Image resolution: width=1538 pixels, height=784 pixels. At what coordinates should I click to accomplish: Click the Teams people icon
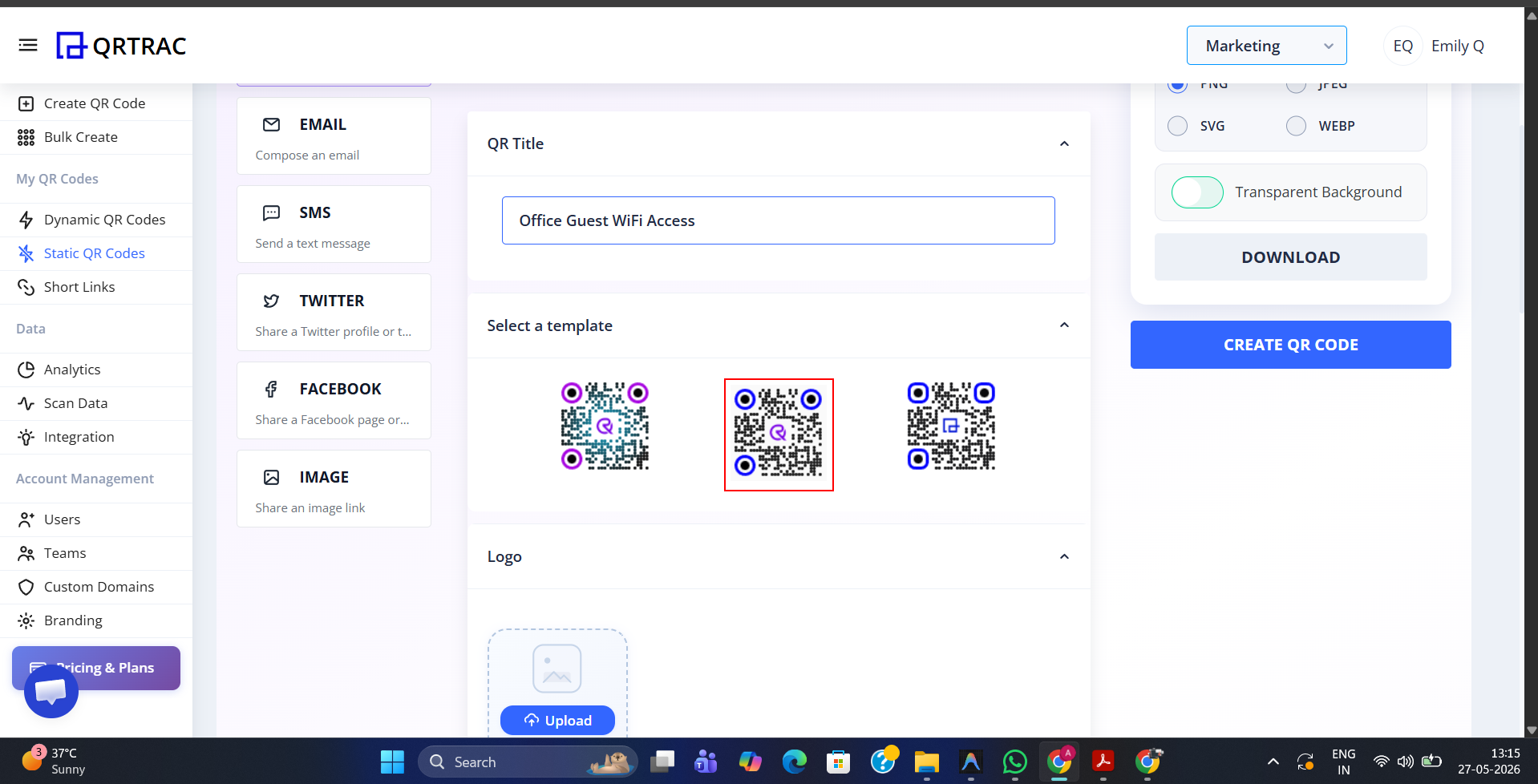[x=26, y=553]
